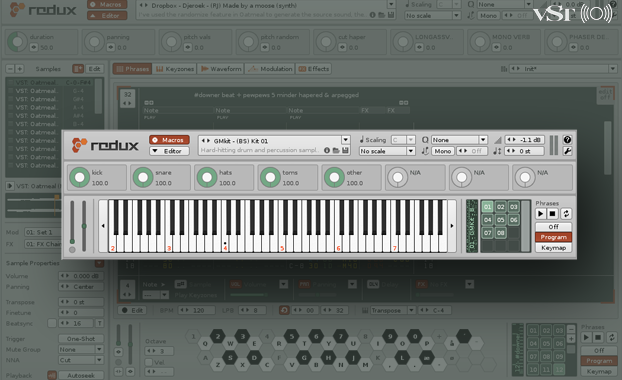Show preset info icon beside GMkit description
622x380 pixels.
coord(327,150)
